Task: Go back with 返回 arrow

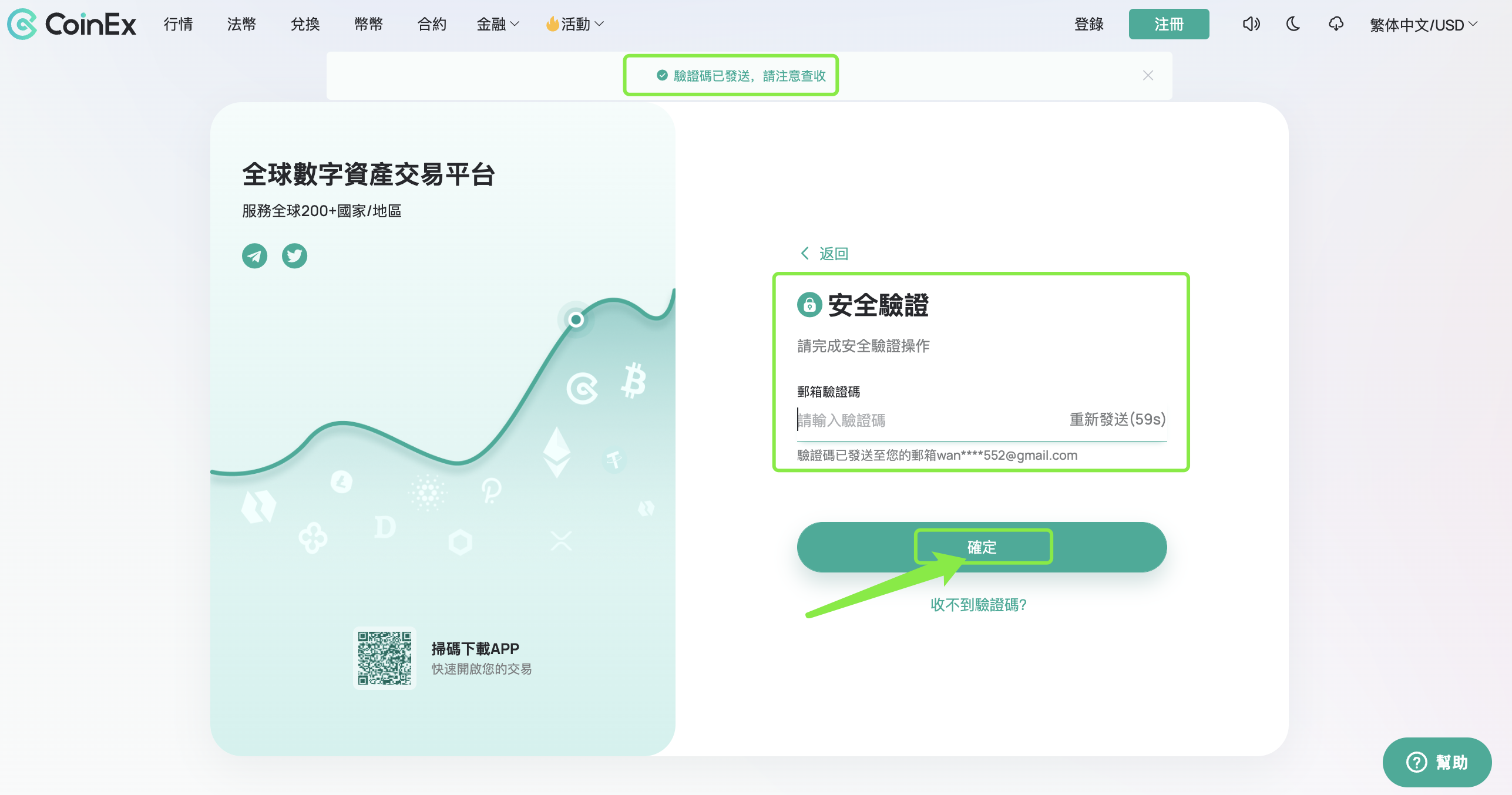Action: 825,254
